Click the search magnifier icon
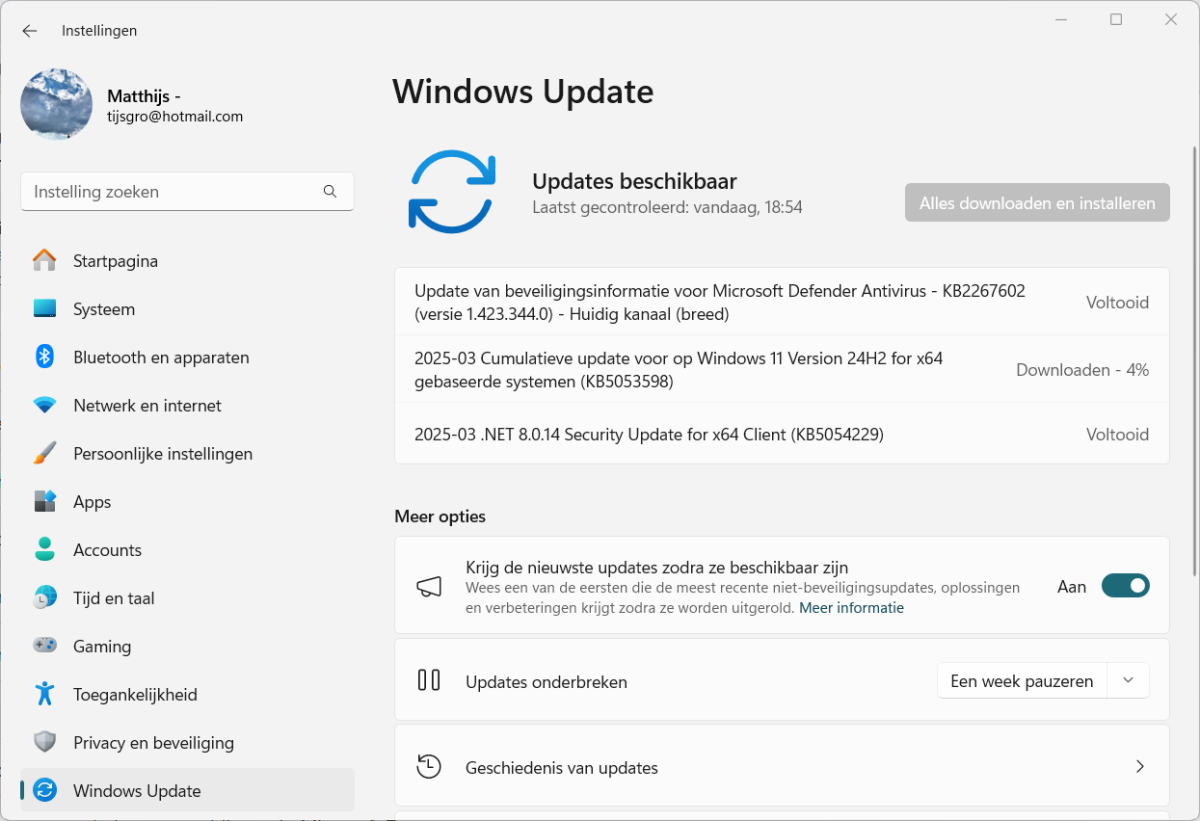1200x821 pixels. [330, 192]
